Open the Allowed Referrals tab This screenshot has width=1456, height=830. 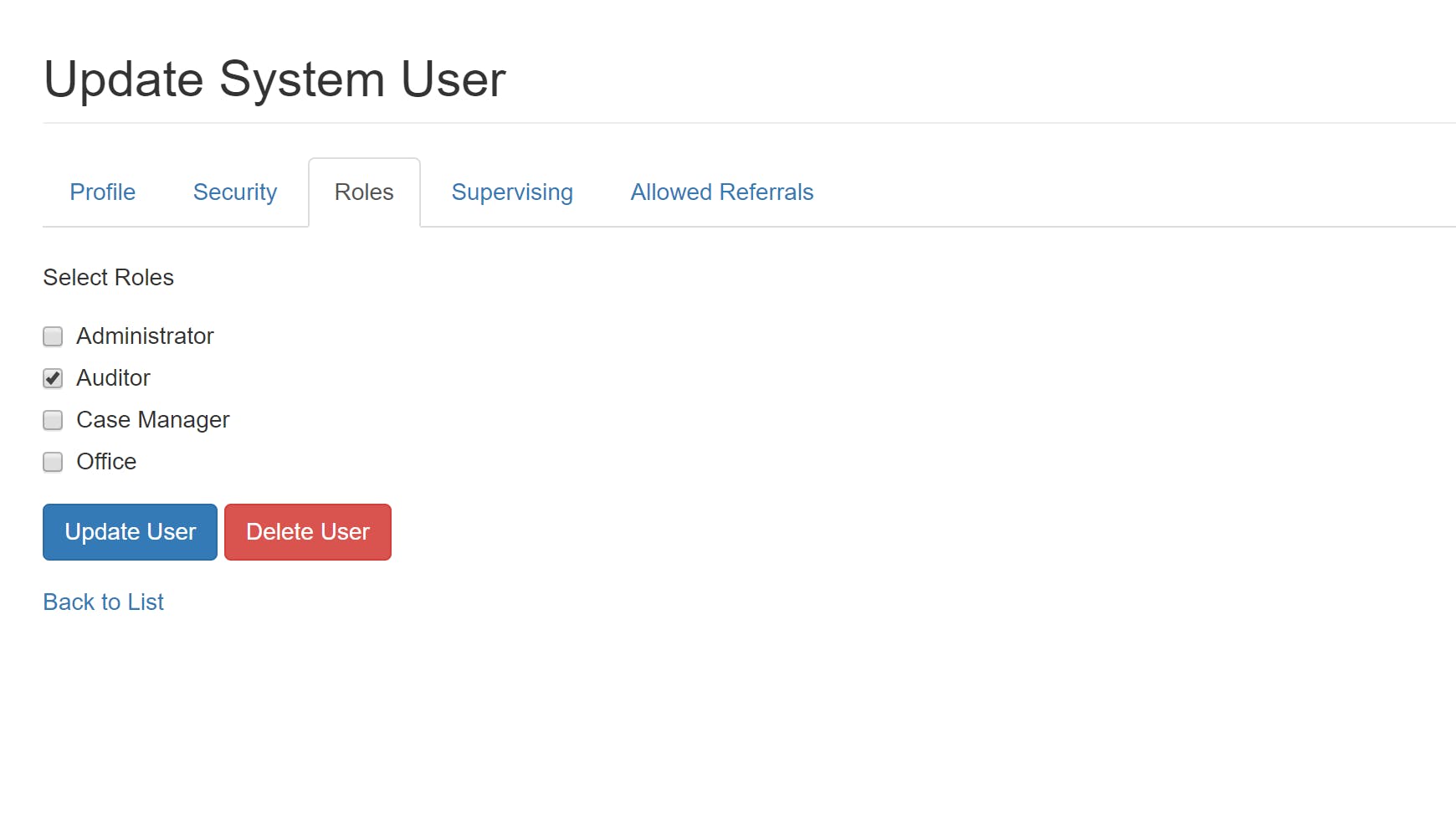[721, 192]
